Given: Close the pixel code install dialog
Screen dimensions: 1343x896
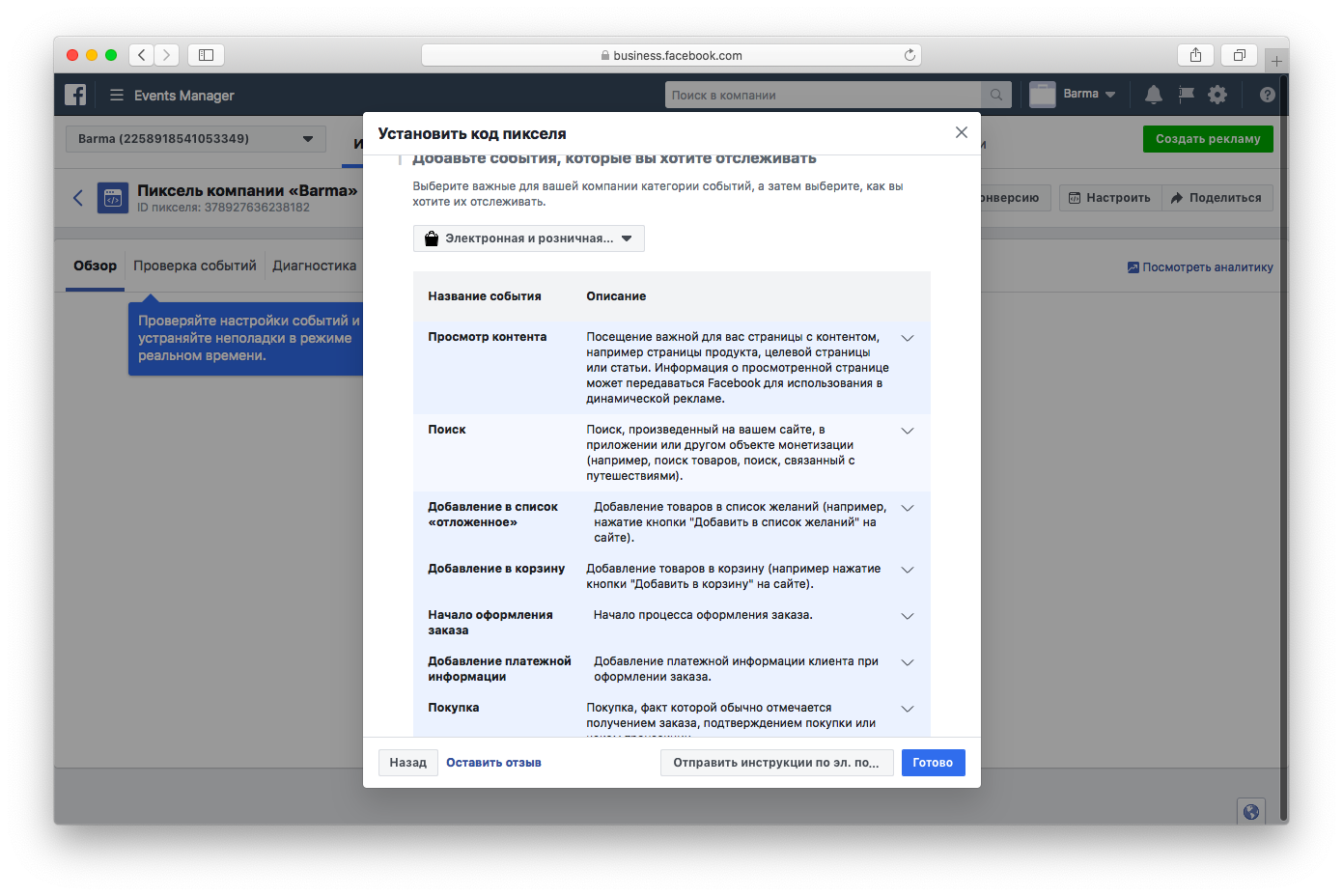Looking at the screenshot, I should pos(962,132).
